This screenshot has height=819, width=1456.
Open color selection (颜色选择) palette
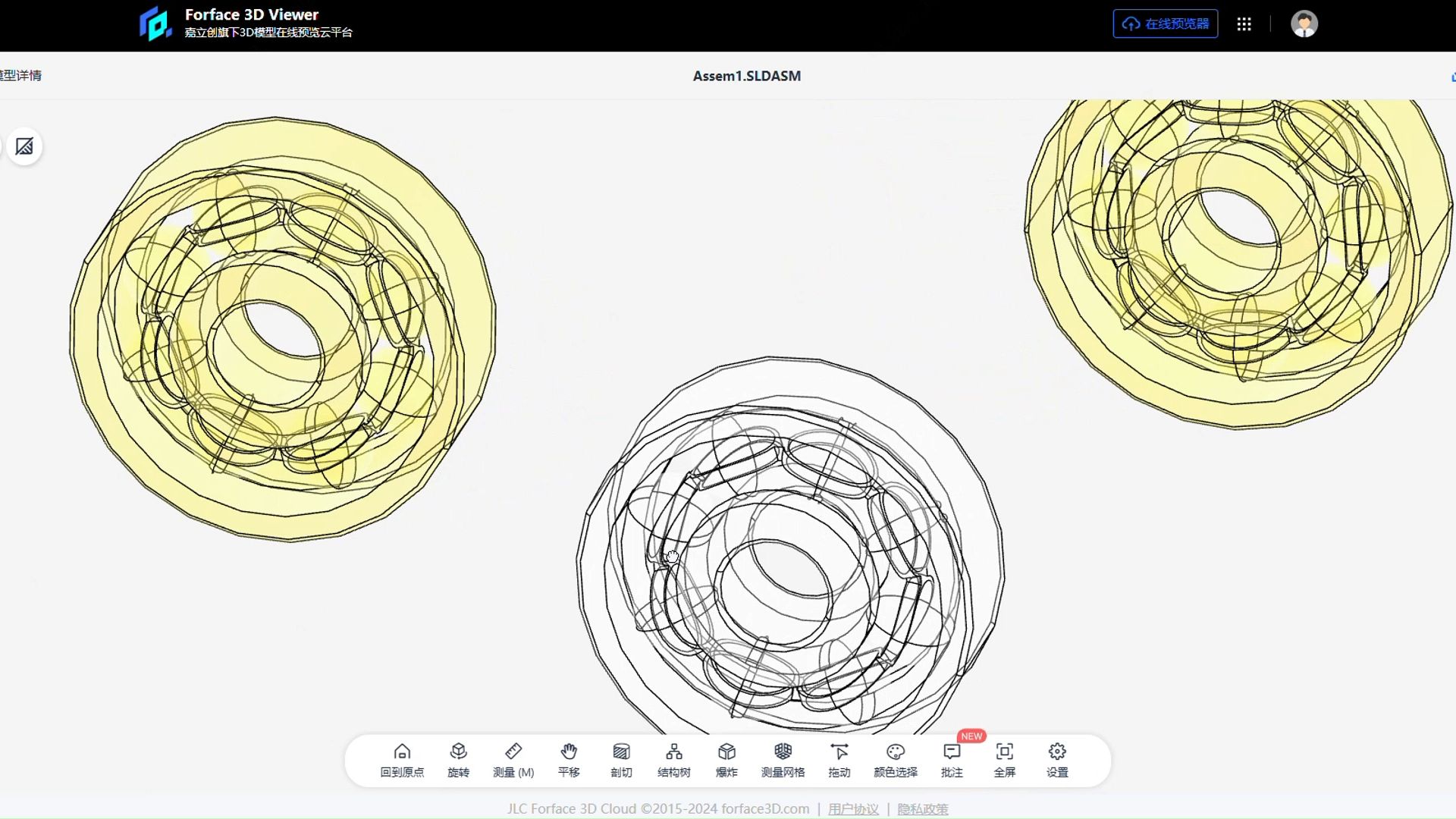click(895, 759)
